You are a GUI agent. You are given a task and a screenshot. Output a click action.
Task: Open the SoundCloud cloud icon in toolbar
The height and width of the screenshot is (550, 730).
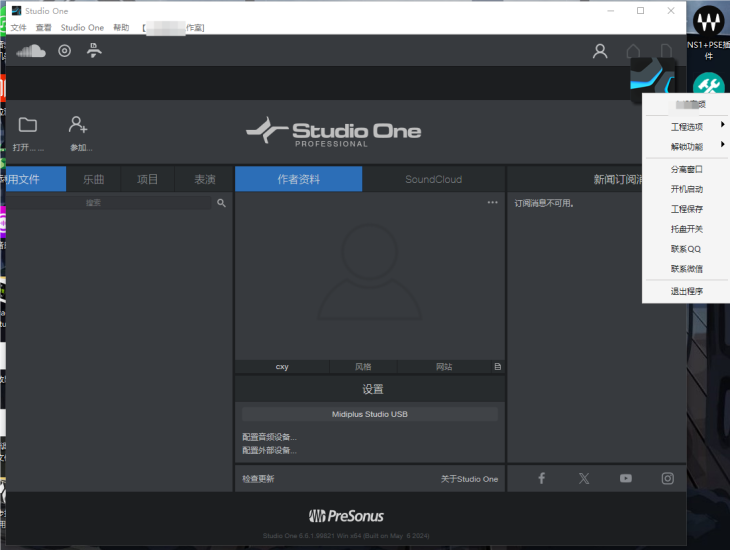click(x=31, y=51)
